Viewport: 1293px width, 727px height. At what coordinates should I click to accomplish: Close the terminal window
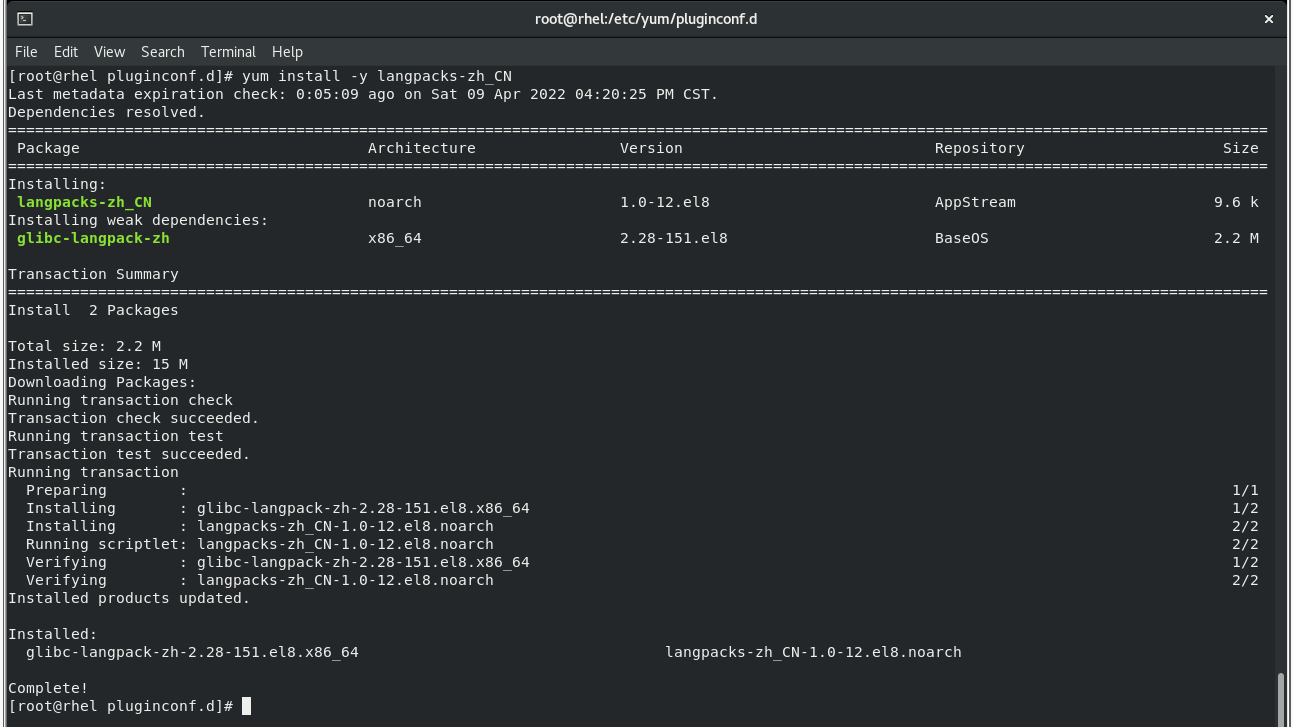click(x=1268, y=18)
